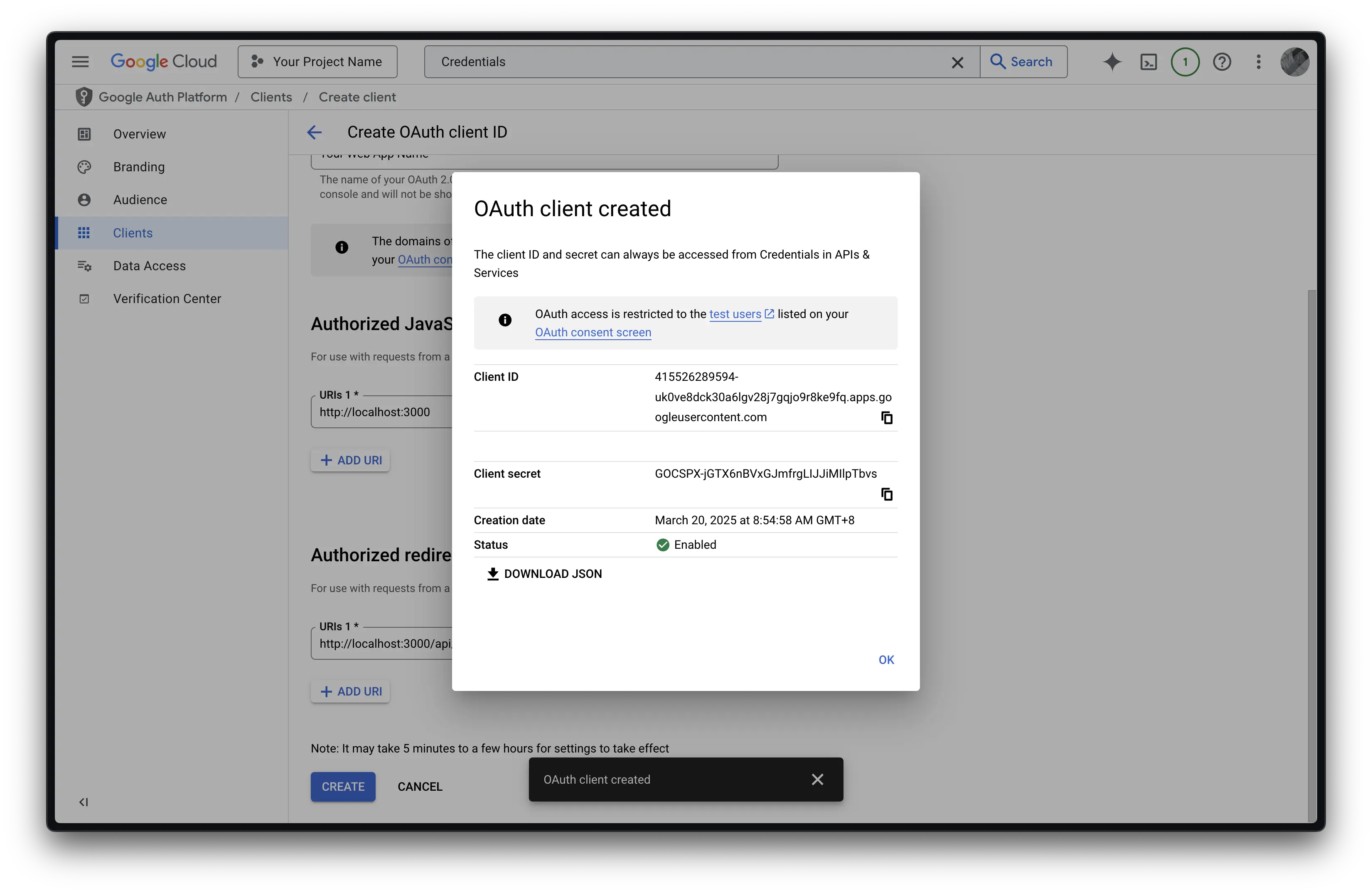Open the Your Project Name project picker

point(317,62)
